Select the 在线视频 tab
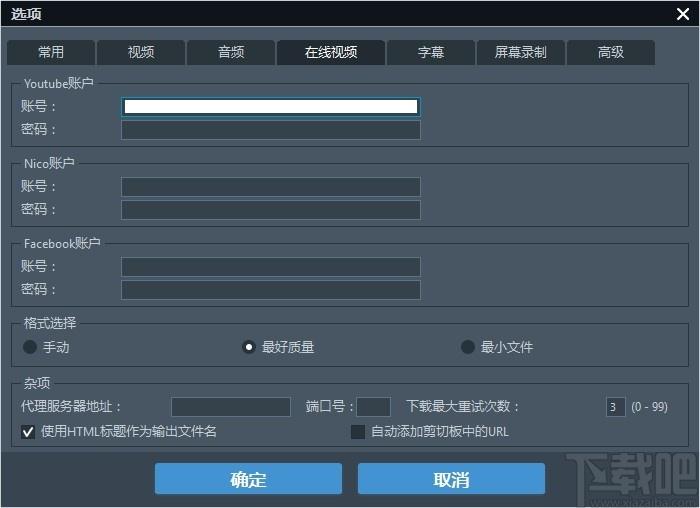Image resolution: width=700 pixels, height=508 pixels. coord(331,53)
